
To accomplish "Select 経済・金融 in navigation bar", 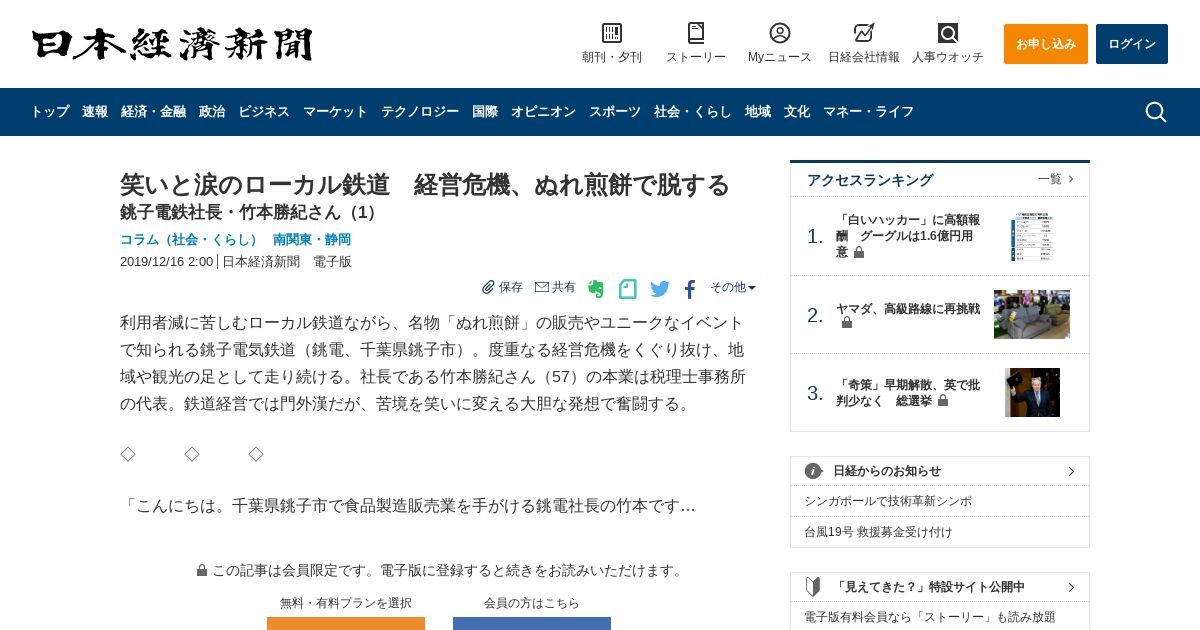I will pyautogui.click(x=153, y=112).
